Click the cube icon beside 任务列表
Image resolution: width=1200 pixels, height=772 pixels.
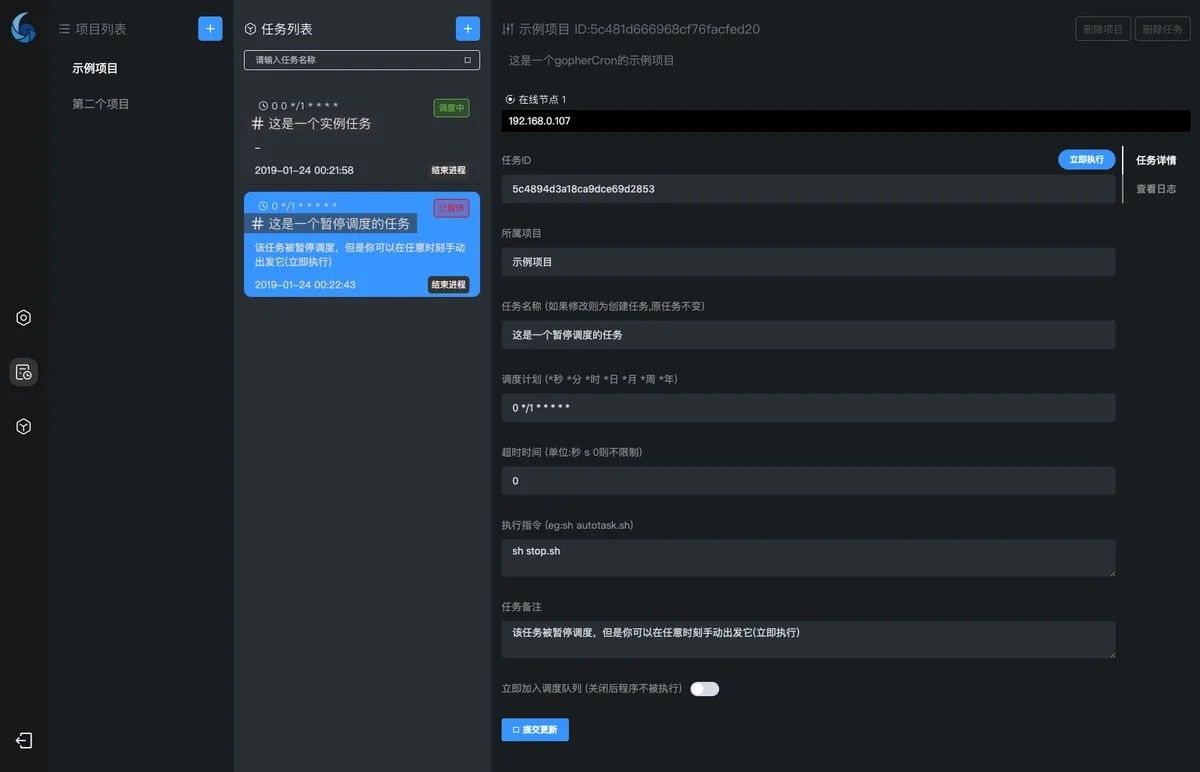250,30
